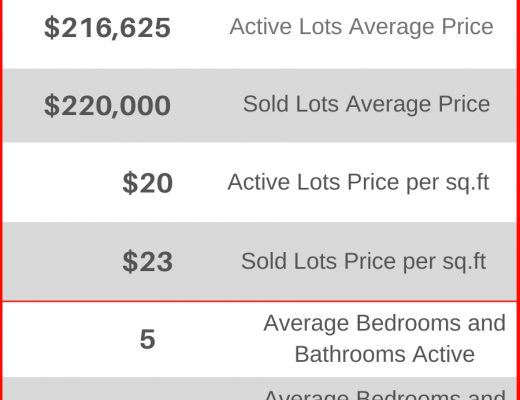
Task: Select the Sold Lots Average Price label
Action: 366,104
